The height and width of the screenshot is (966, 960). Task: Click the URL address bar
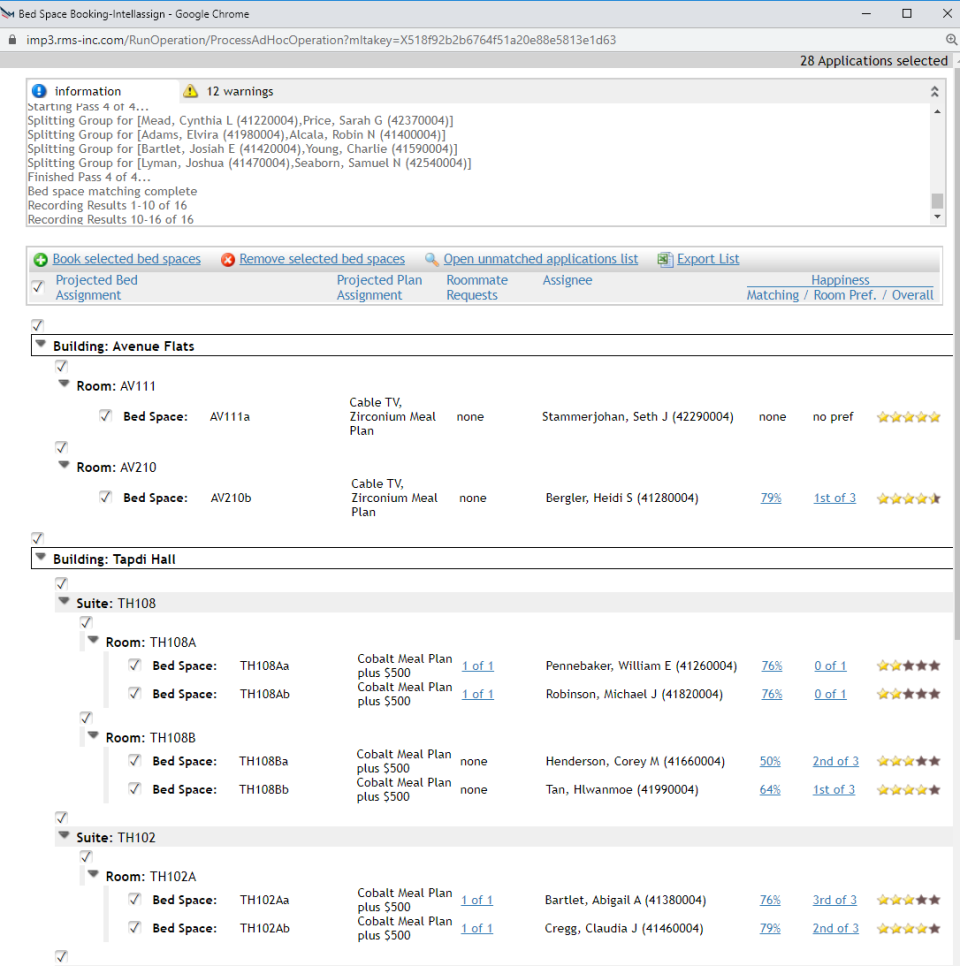[x=320, y=40]
